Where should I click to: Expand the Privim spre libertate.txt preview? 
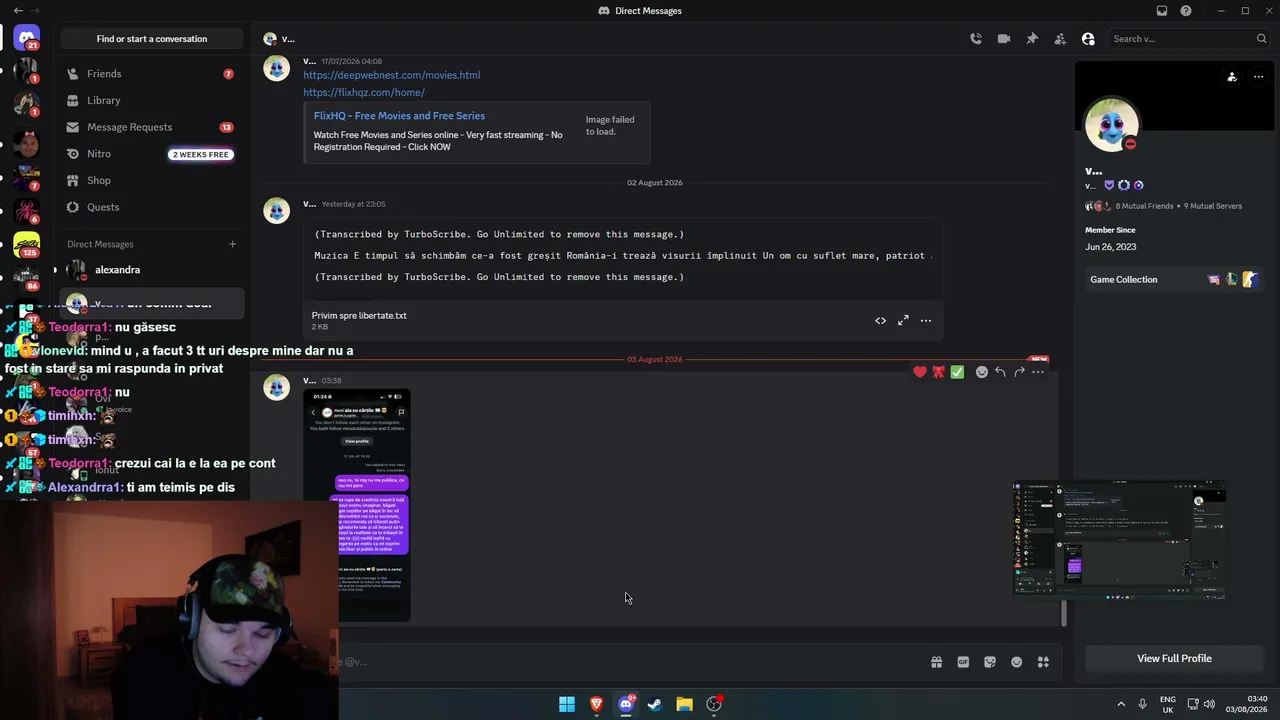click(903, 321)
